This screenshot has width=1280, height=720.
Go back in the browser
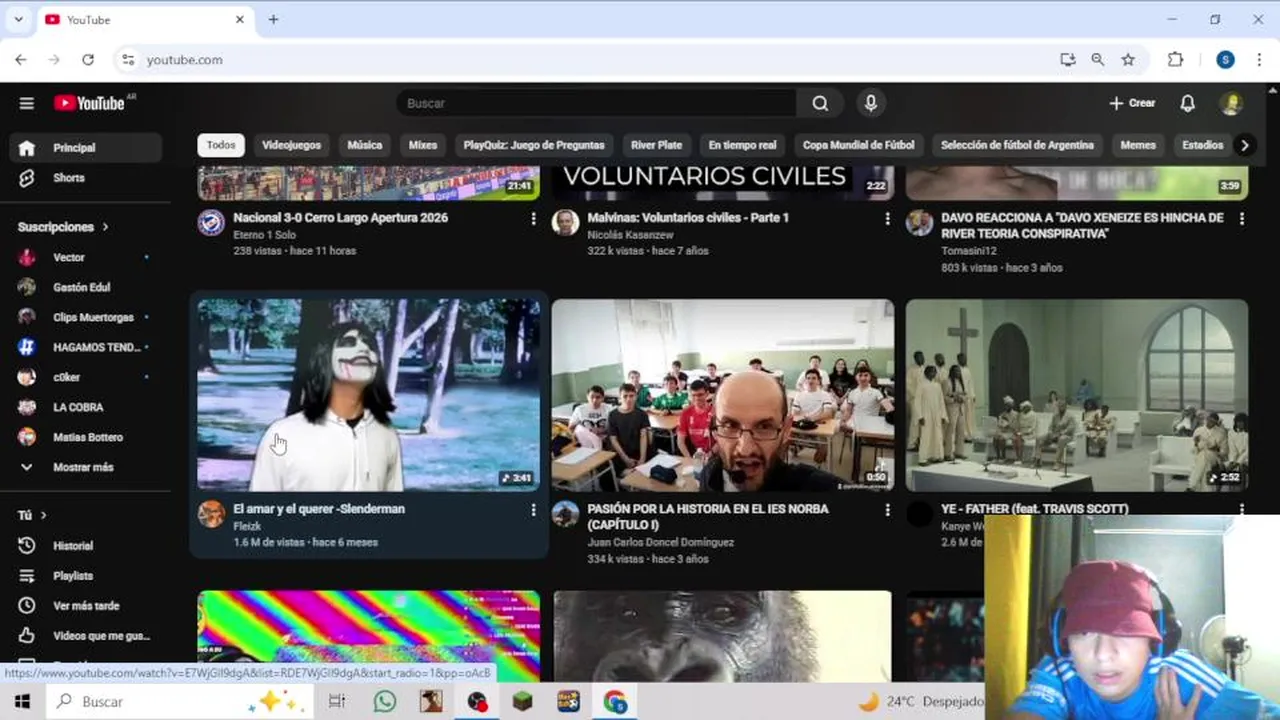(x=21, y=60)
